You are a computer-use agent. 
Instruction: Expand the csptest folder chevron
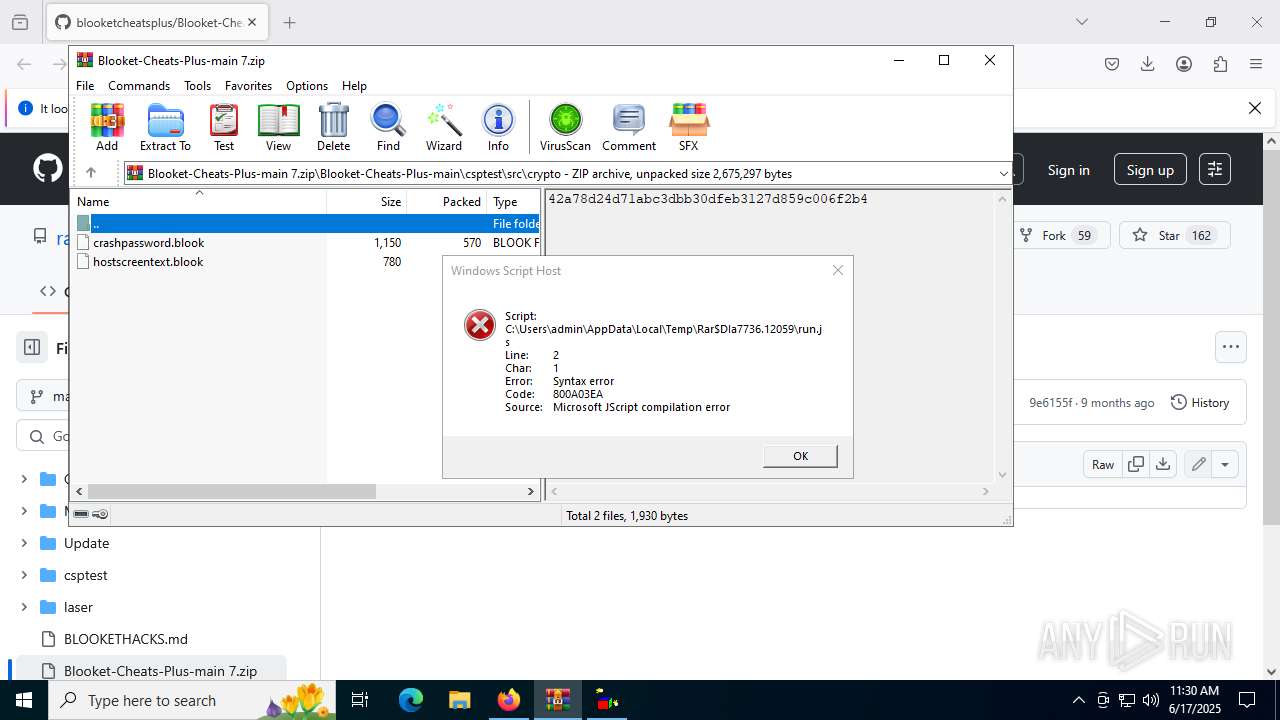click(x=24, y=575)
